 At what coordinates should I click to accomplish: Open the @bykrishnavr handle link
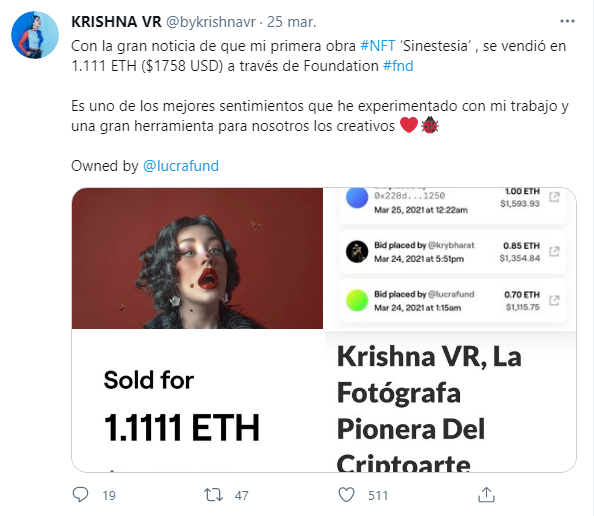(x=211, y=22)
